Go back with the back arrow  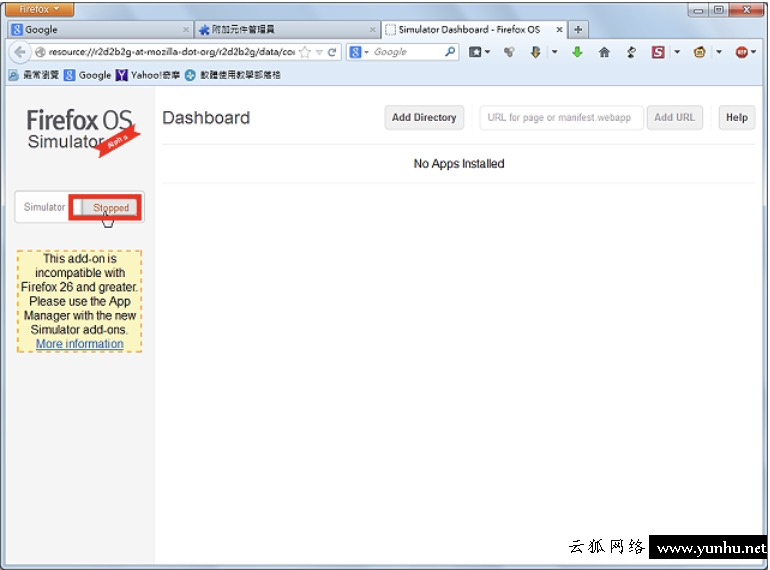(x=20, y=52)
